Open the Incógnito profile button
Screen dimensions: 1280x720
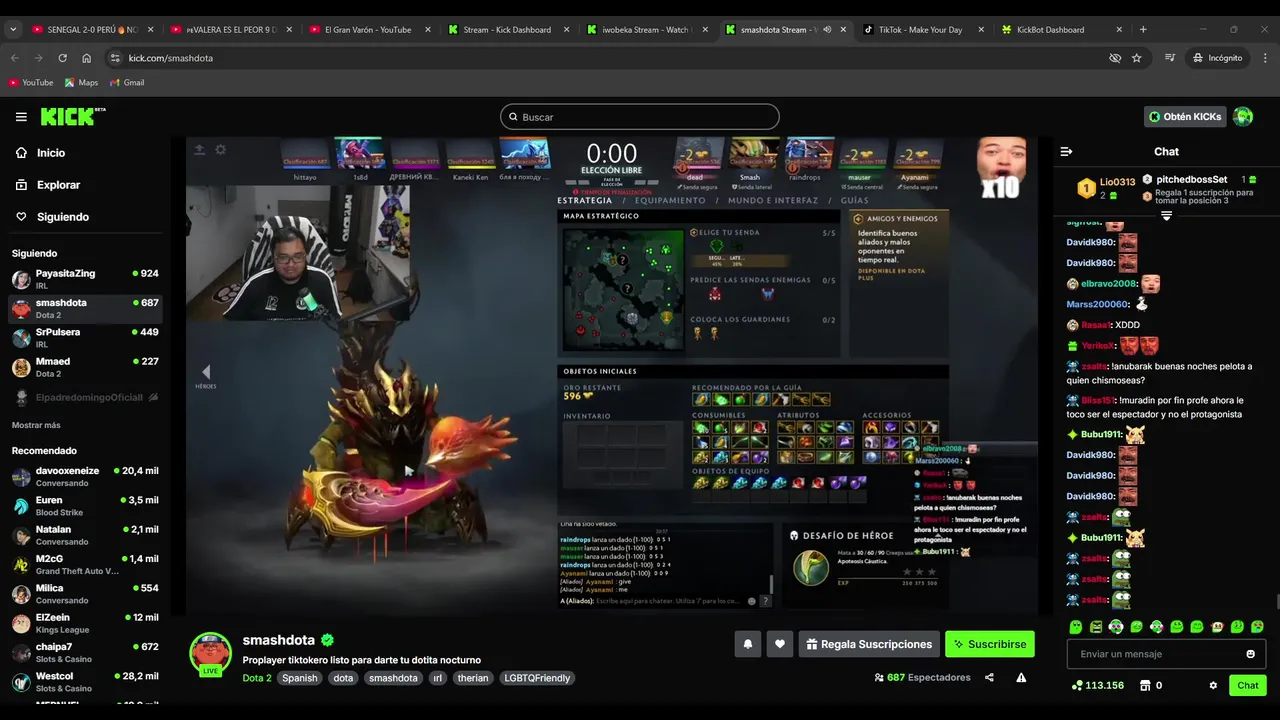click(x=1217, y=58)
